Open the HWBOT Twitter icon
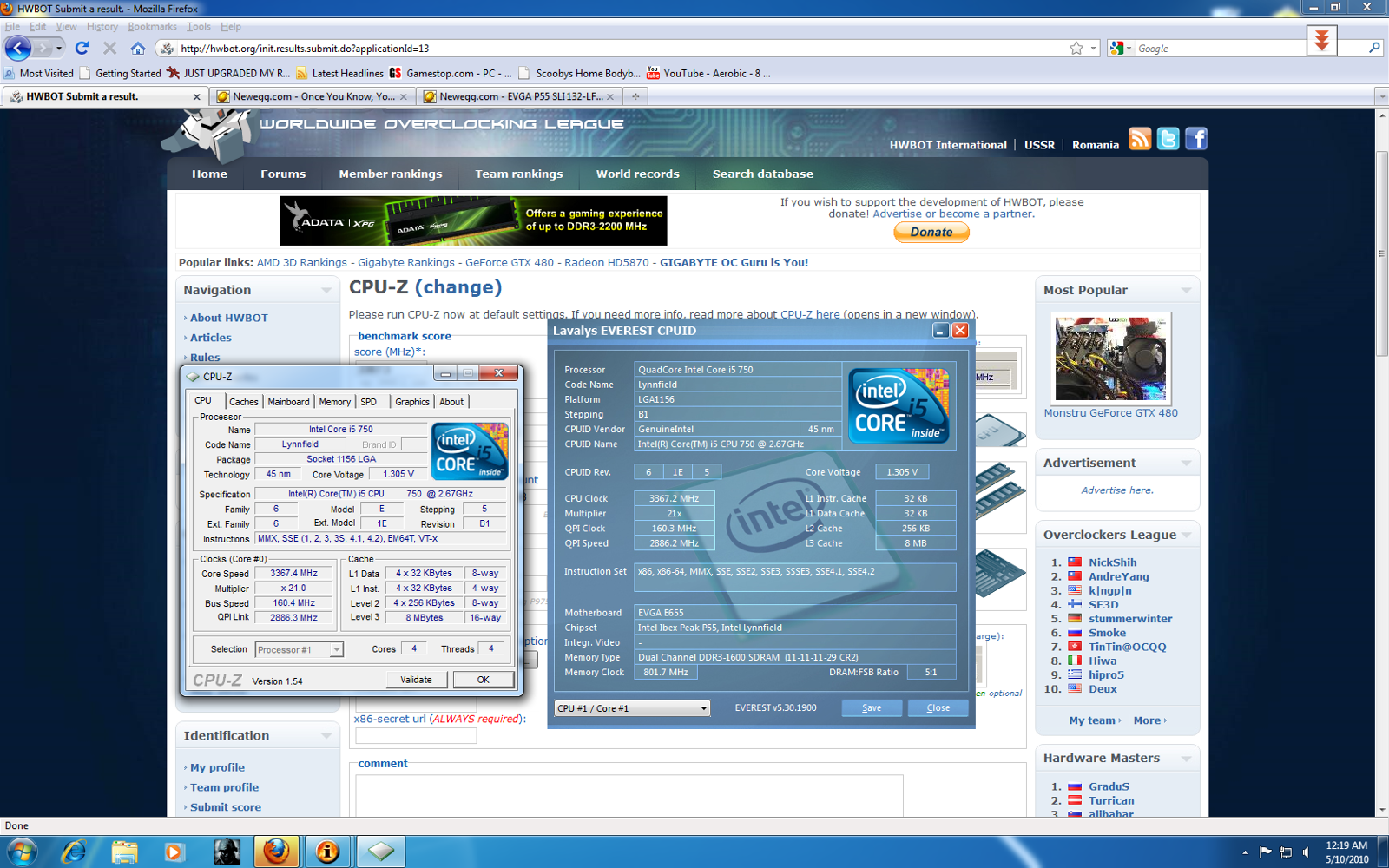1389x868 pixels. coord(1168,139)
